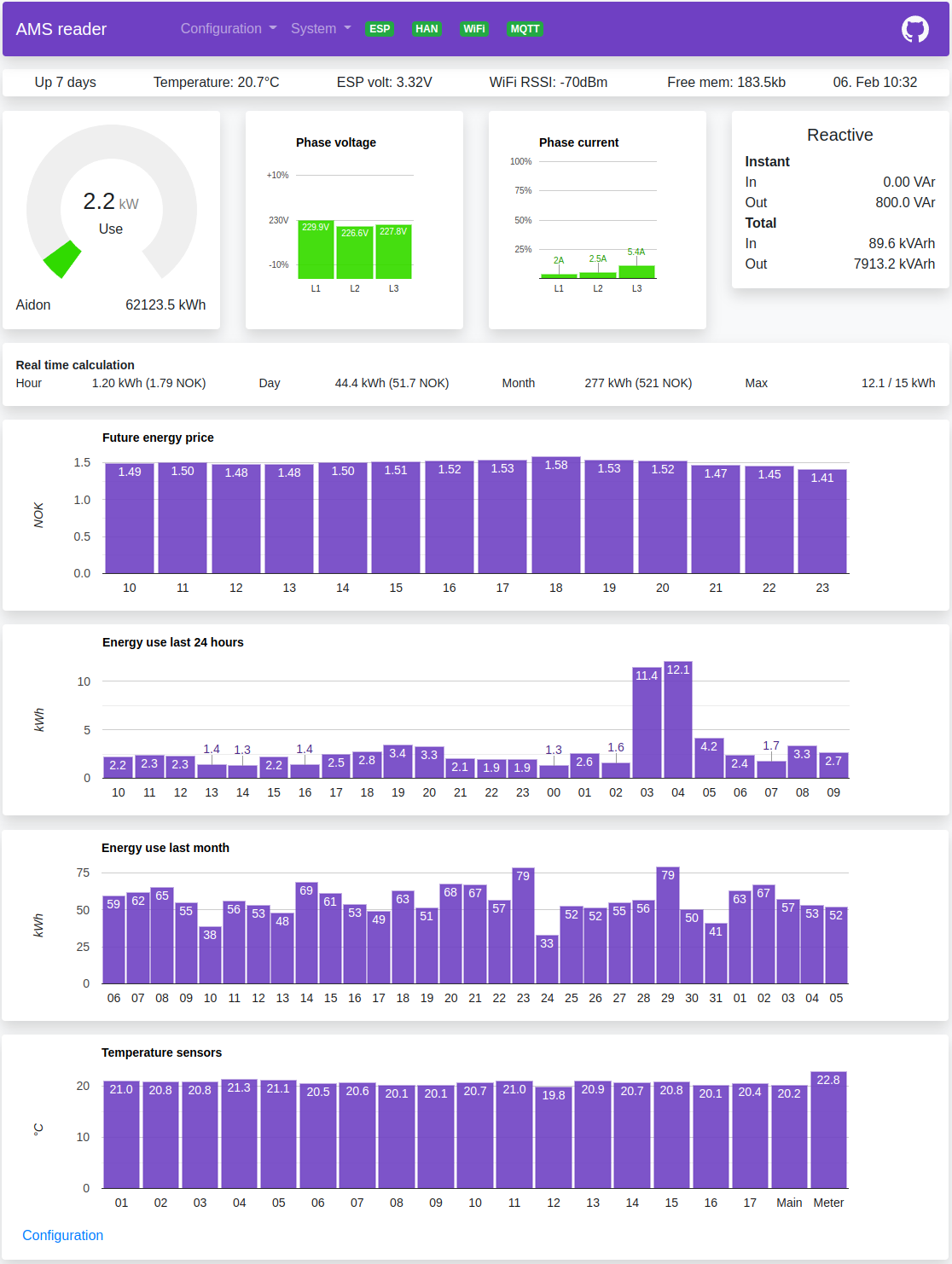Click the ESP status badge

coord(380,29)
